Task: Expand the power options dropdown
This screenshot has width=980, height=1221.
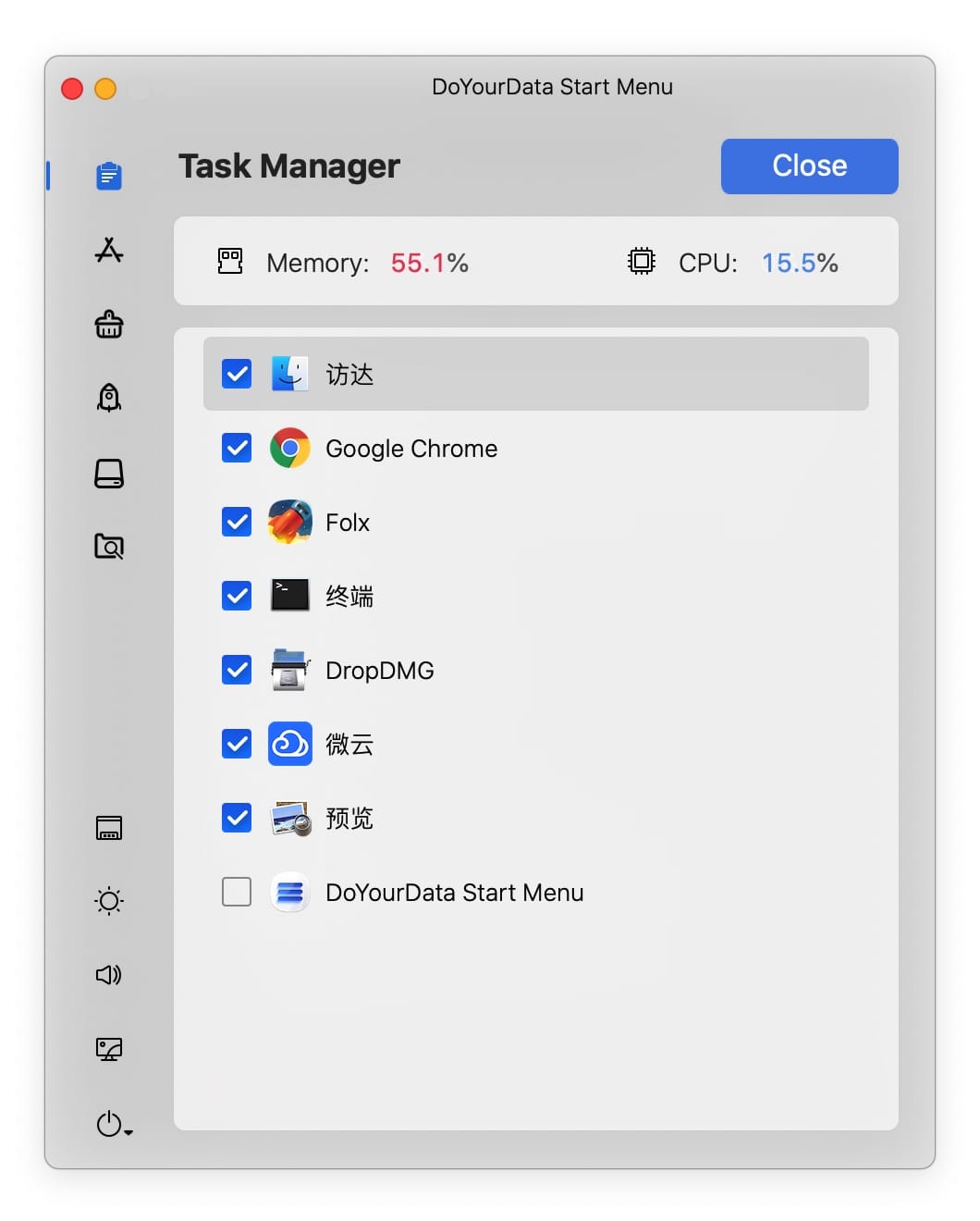Action: pyautogui.click(x=114, y=1125)
